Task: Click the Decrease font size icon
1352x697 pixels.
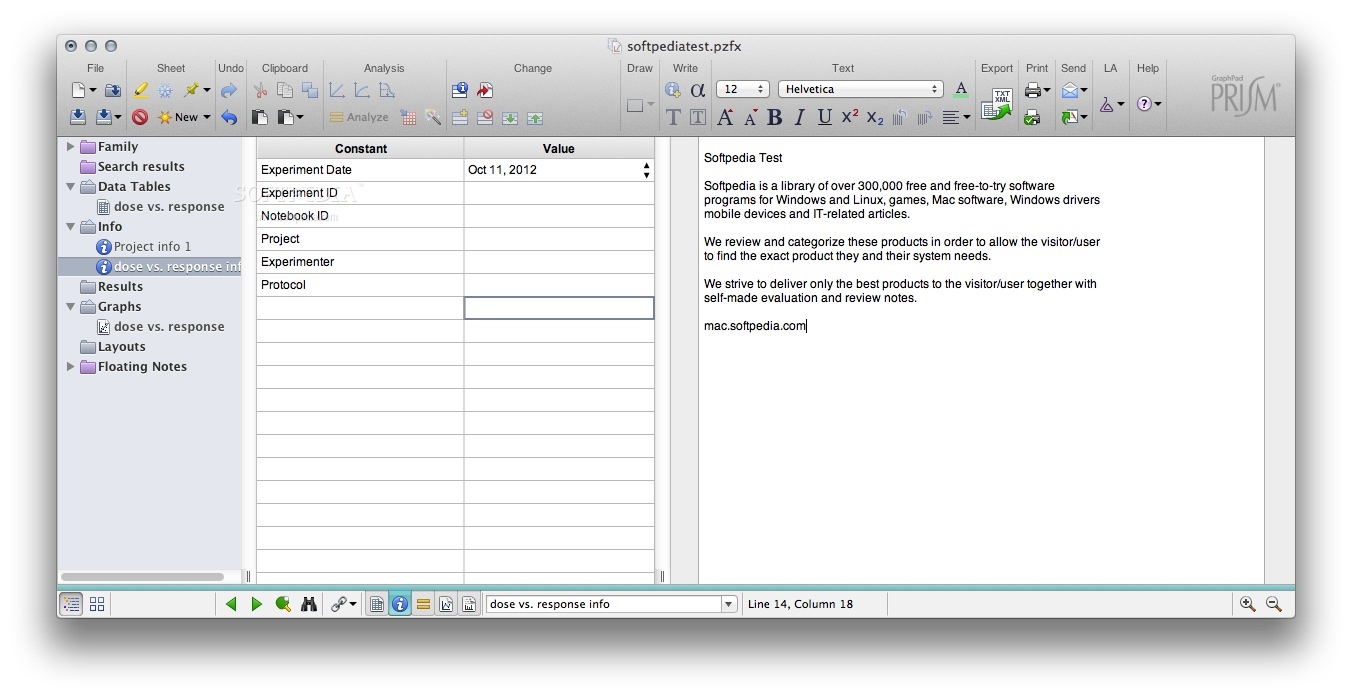Action: coord(750,118)
